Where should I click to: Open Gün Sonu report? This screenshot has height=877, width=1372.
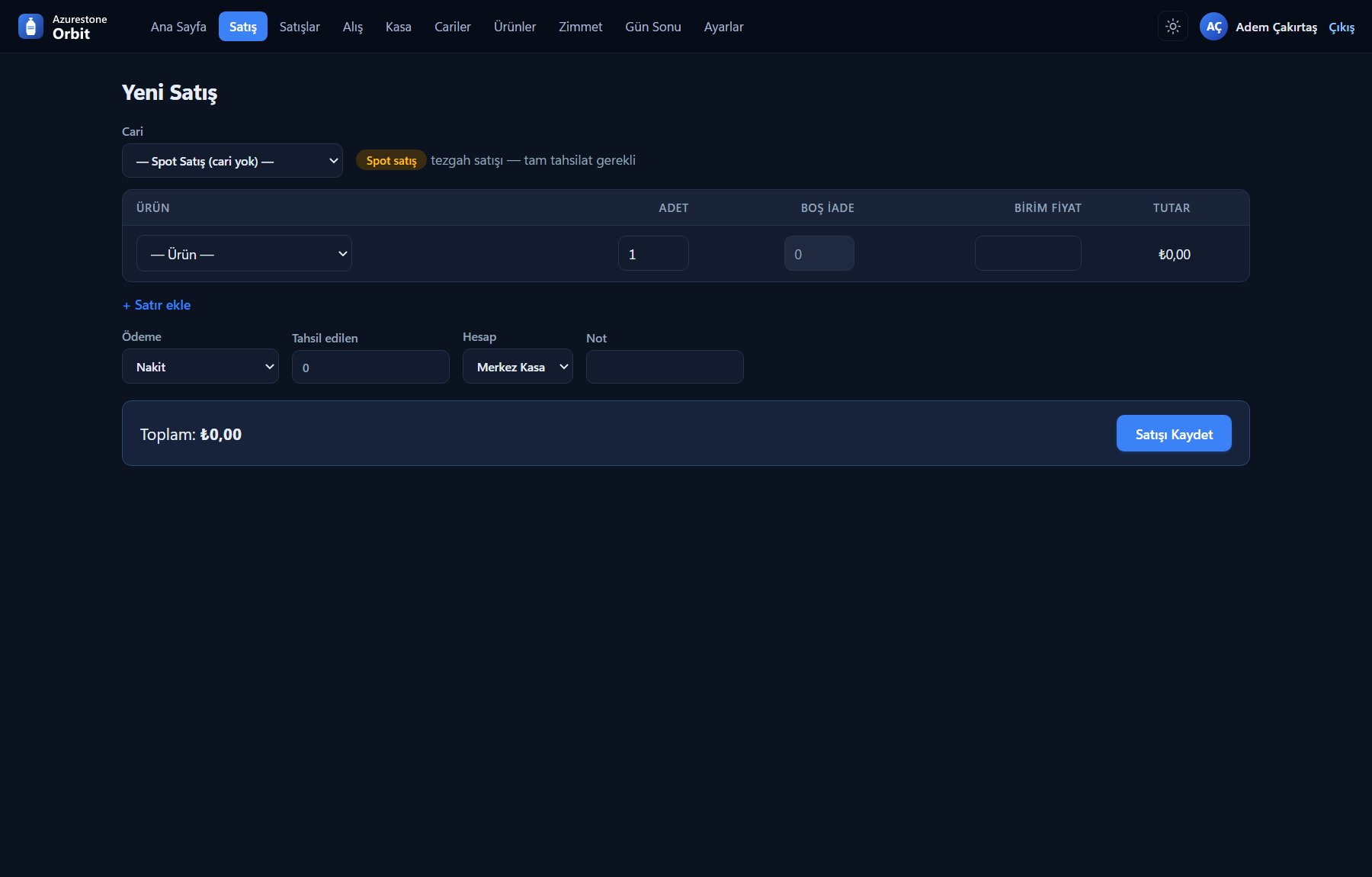pyautogui.click(x=653, y=27)
